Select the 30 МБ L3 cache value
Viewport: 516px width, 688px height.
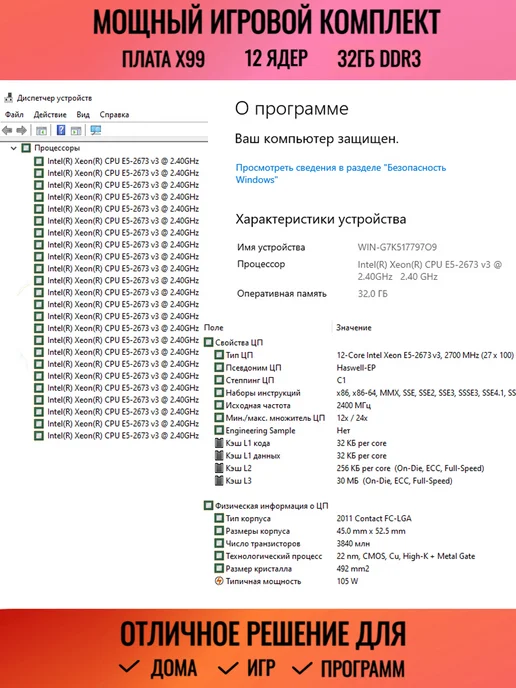(x=394, y=480)
